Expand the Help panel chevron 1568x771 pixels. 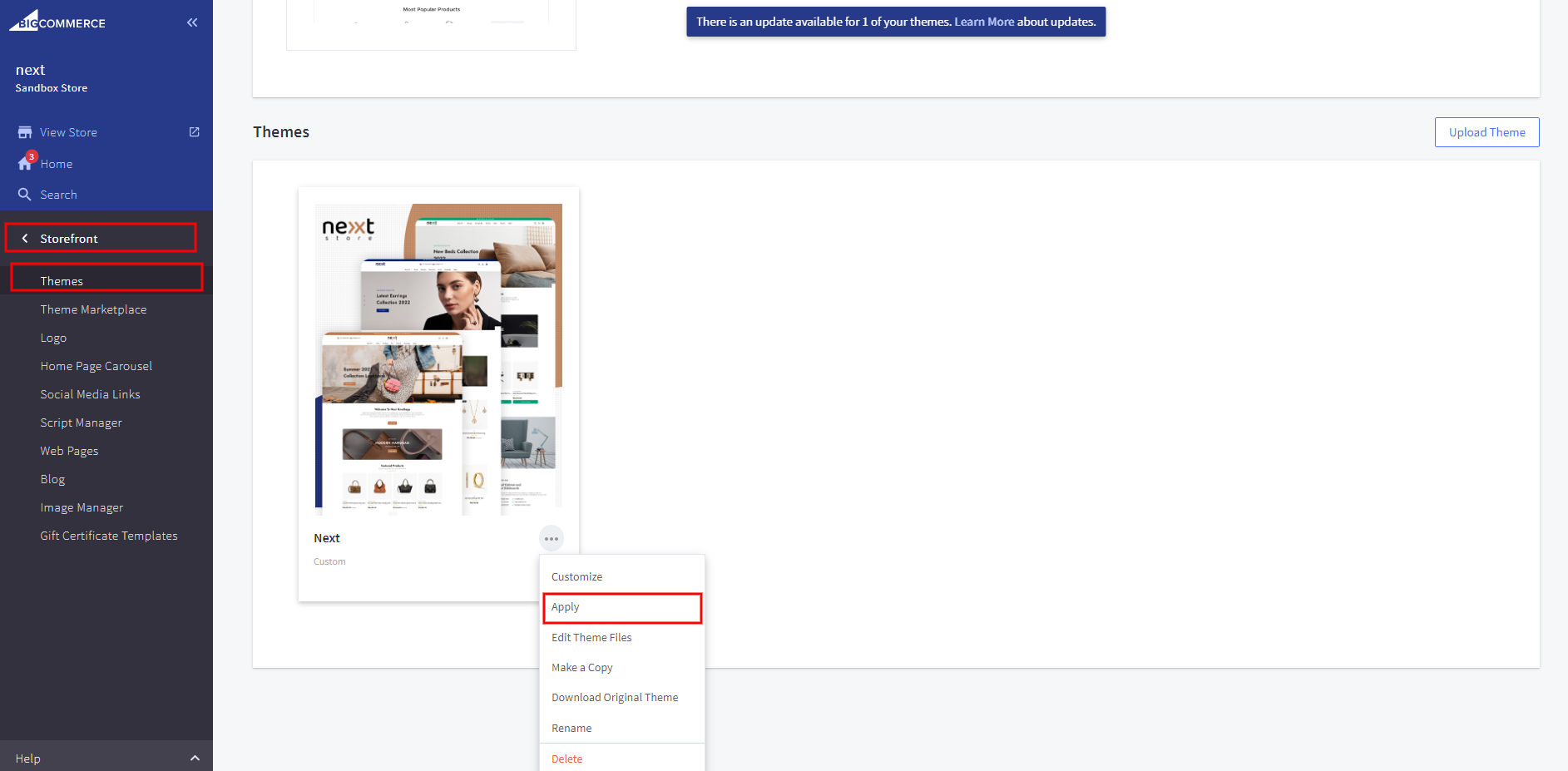point(195,759)
